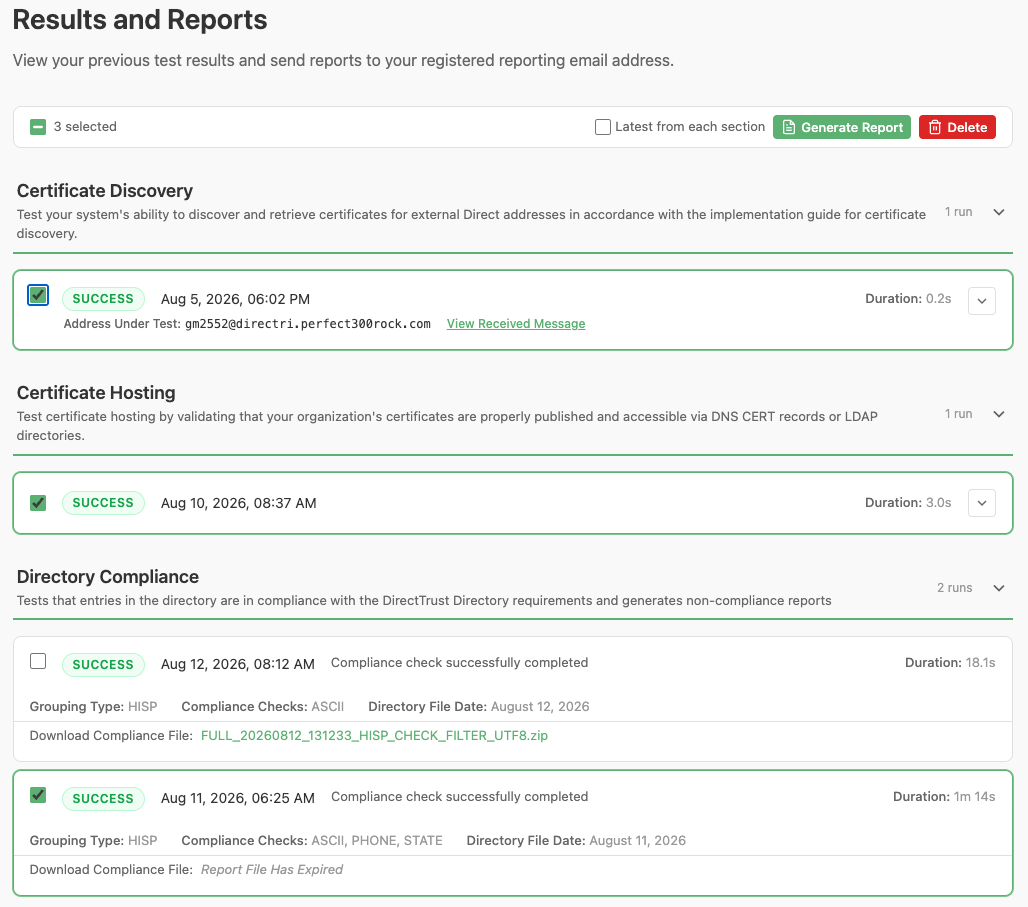Click 'Directory File Date: August 11, 2026'
This screenshot has width=1028, height=907.
[576, 840]
